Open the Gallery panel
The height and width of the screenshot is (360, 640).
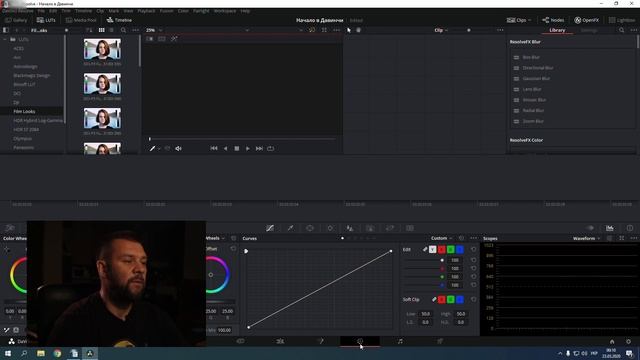click(16, 20)
